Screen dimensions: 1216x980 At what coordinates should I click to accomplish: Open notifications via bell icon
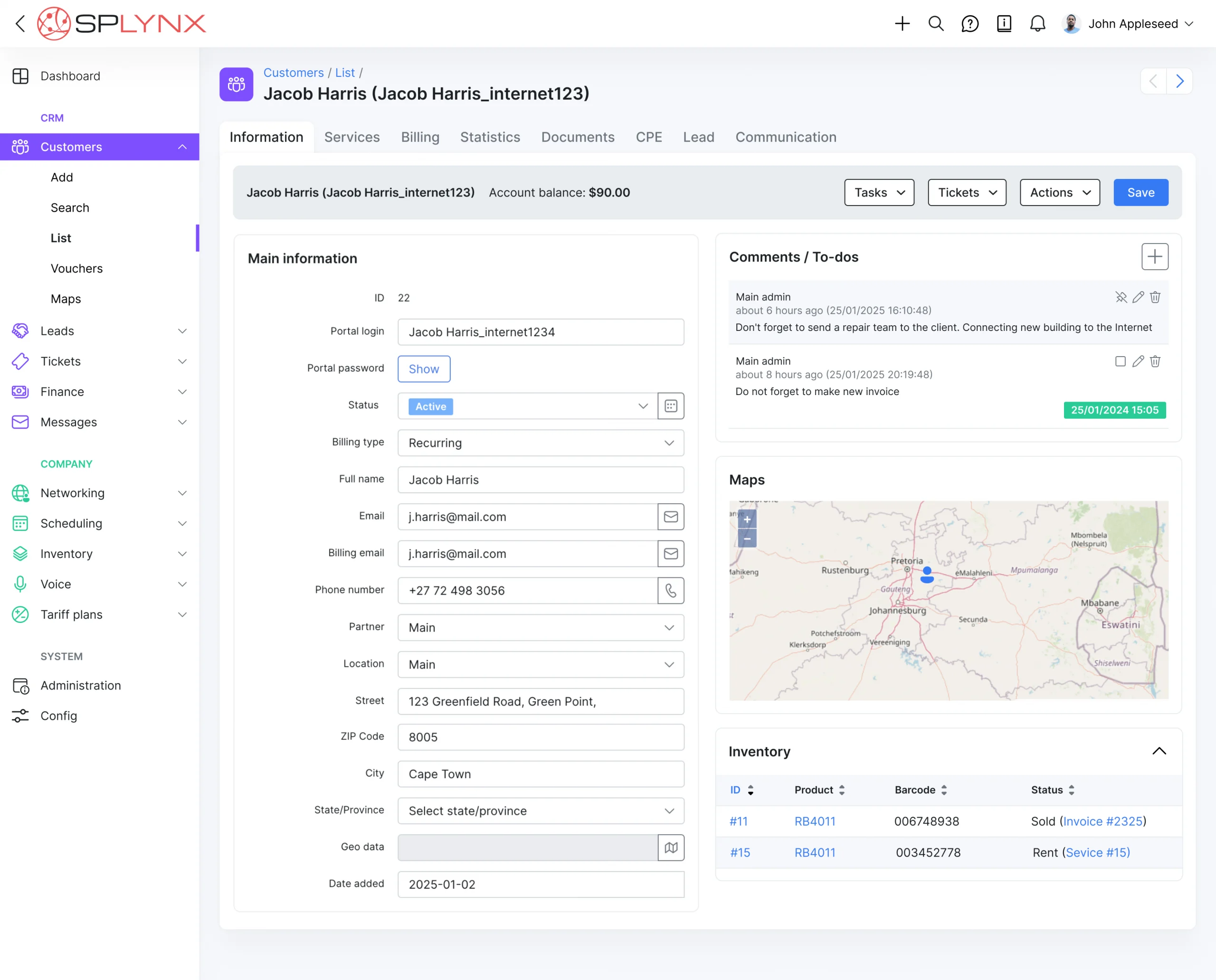[1037, 24]
